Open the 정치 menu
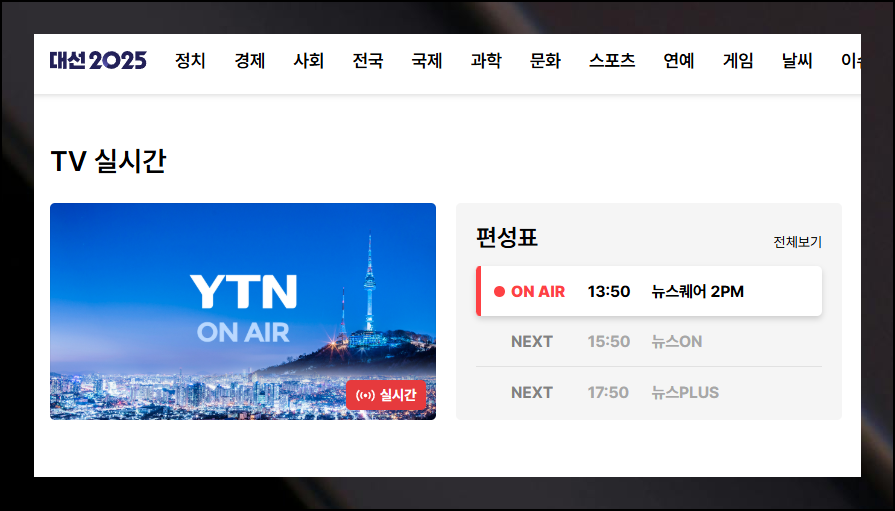This screenshot has height=511, width=895. tap(190, 61)
